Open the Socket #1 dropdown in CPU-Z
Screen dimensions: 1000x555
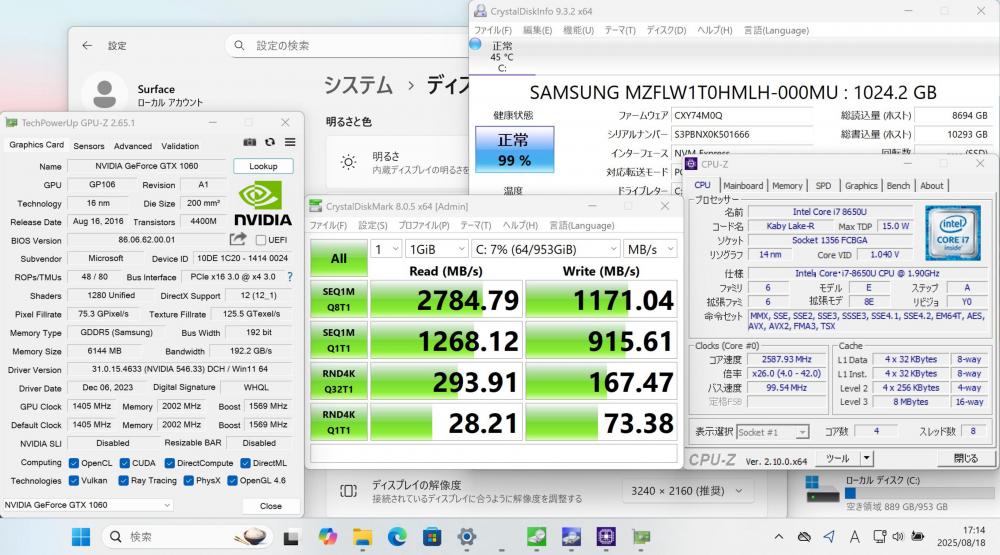coord(772,432)
